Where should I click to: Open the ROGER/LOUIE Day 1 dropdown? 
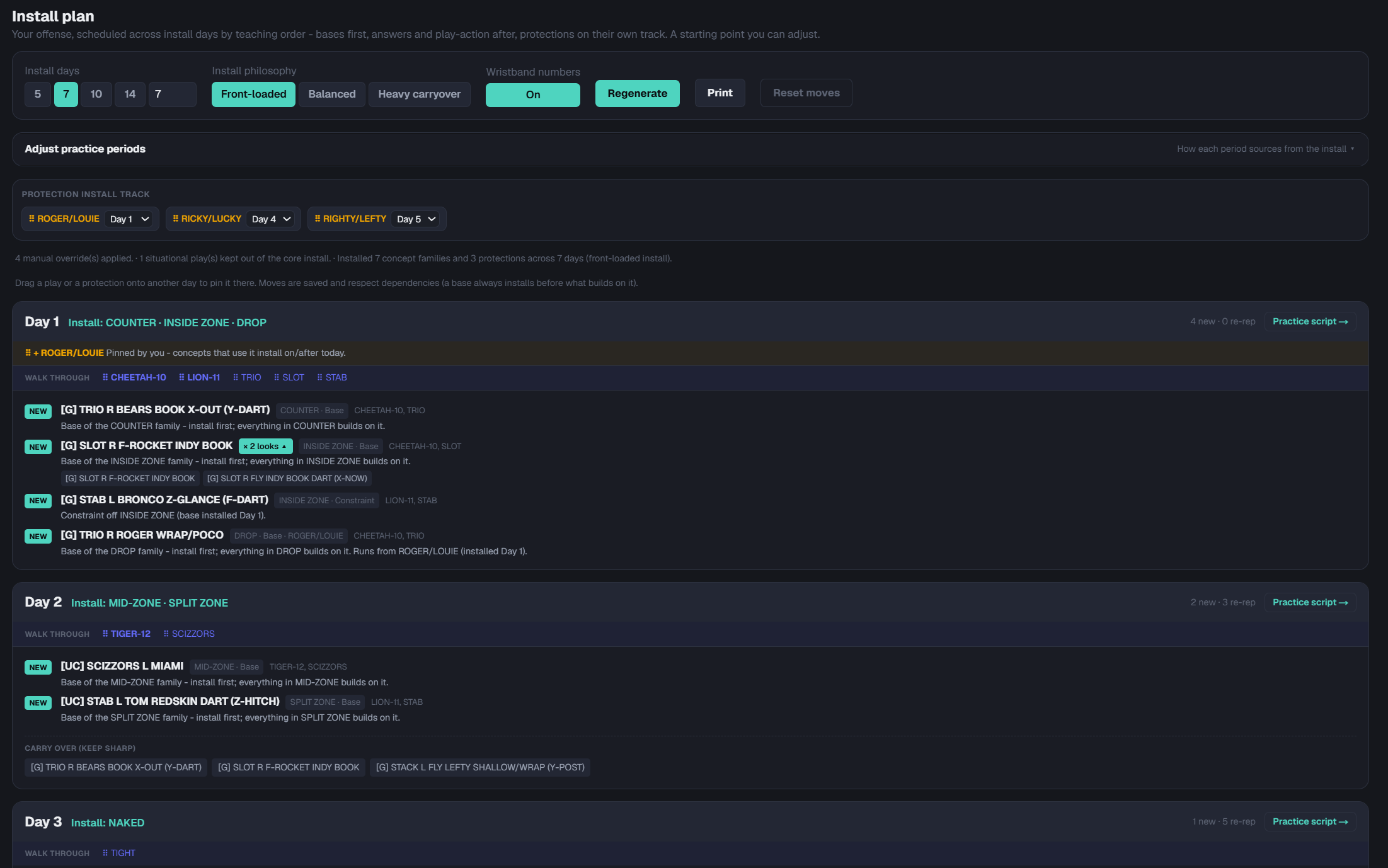pyautogui.click(x=129, y=219)
